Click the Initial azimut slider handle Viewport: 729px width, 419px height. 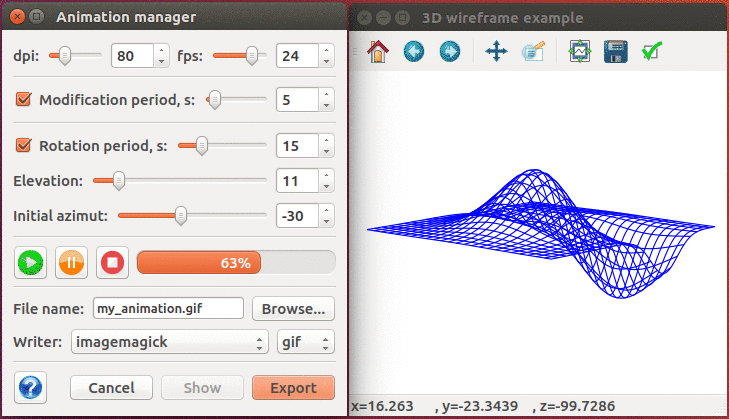point(181,216)
